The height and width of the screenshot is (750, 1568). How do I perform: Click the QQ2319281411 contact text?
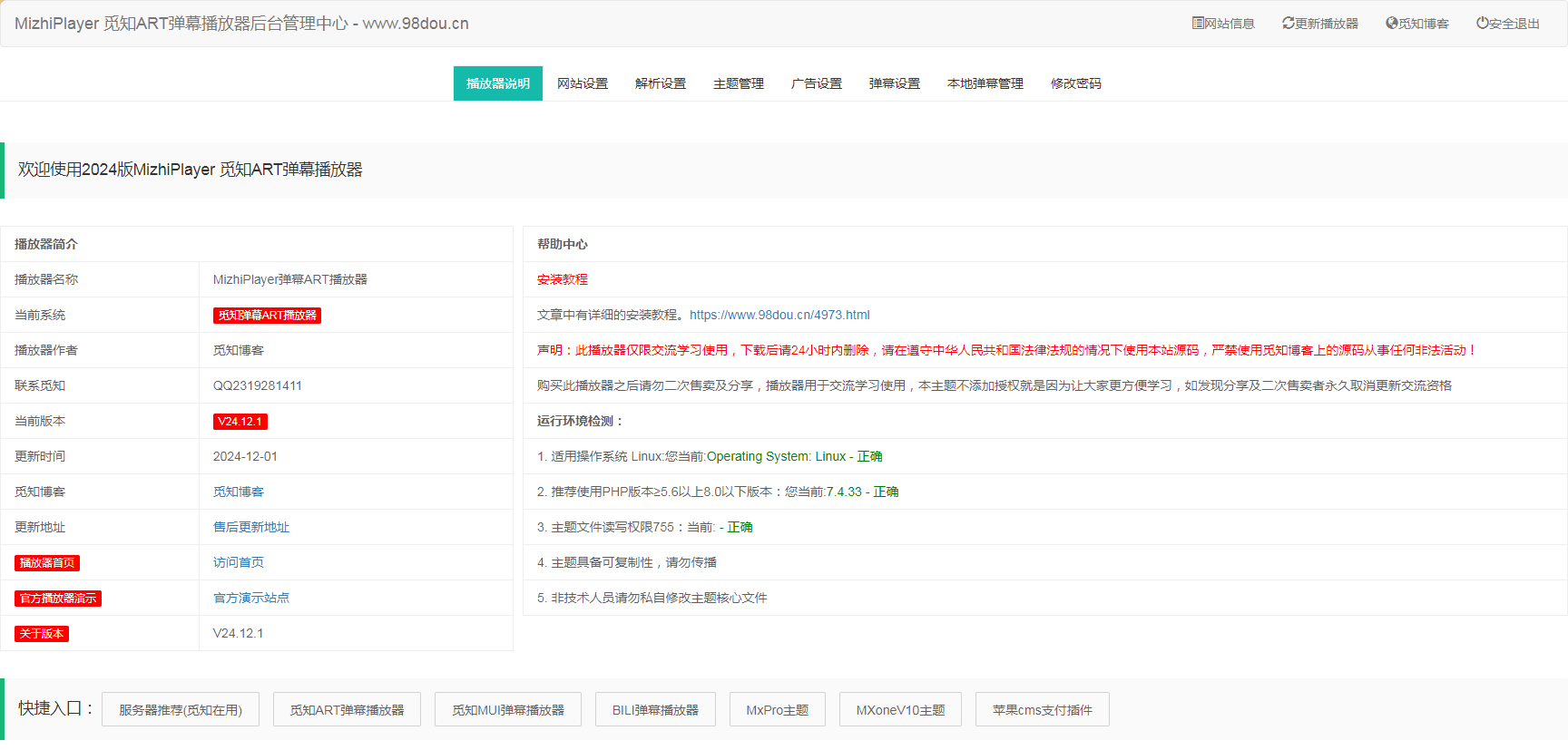(x=258, y=385)
